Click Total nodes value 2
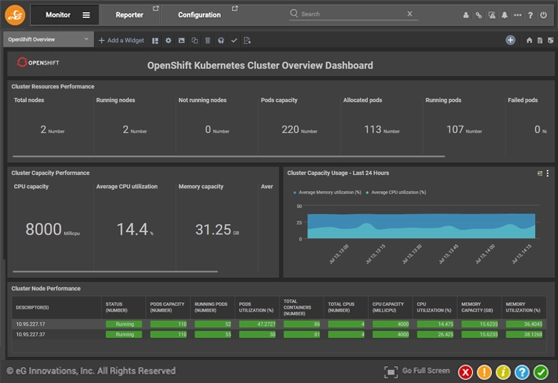 point(43,129)
